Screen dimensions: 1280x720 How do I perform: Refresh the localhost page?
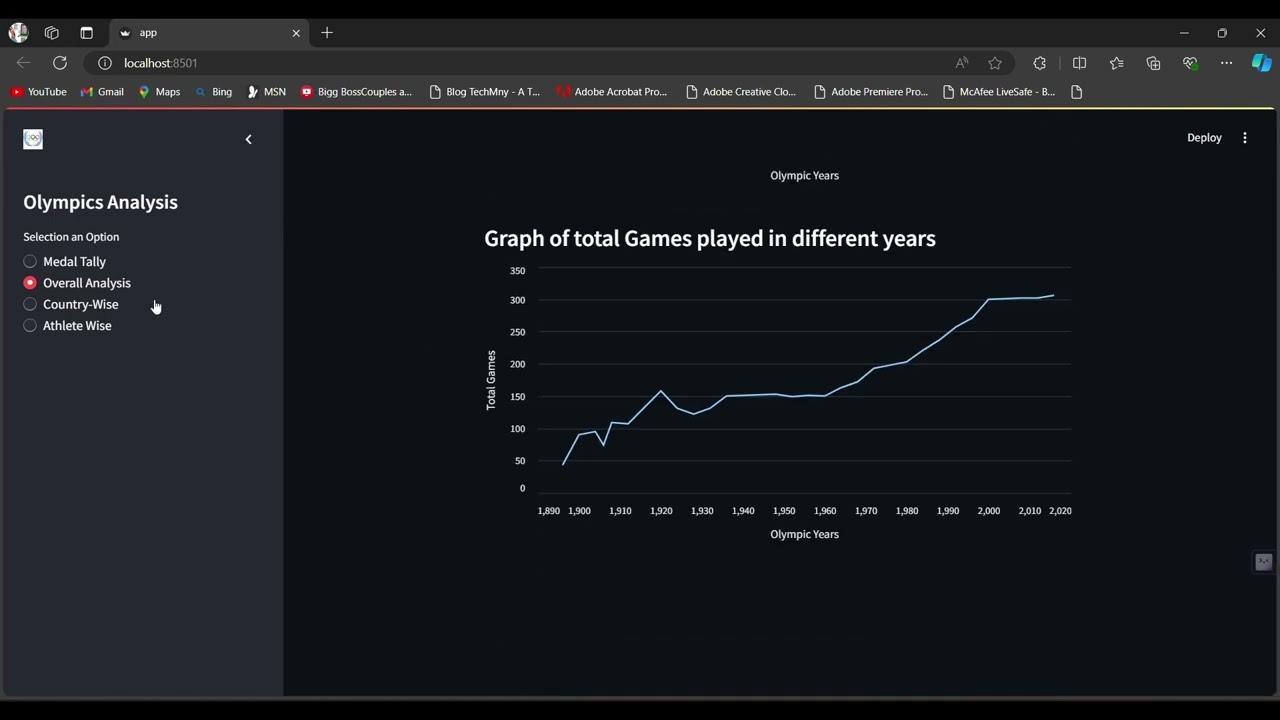(x=60, y=63)
